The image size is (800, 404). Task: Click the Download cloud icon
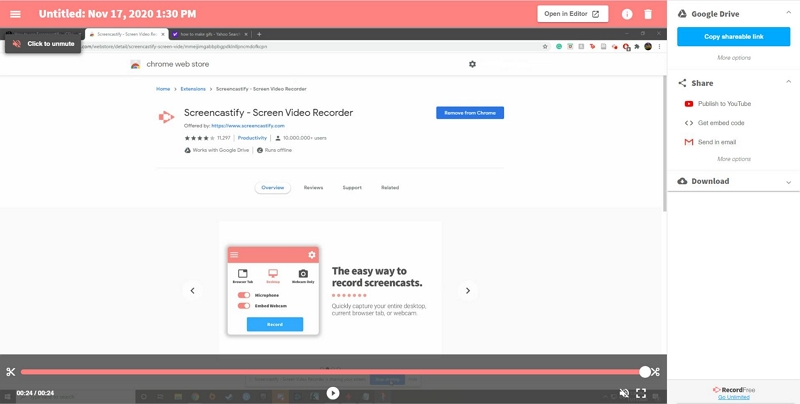pos(682,181)
